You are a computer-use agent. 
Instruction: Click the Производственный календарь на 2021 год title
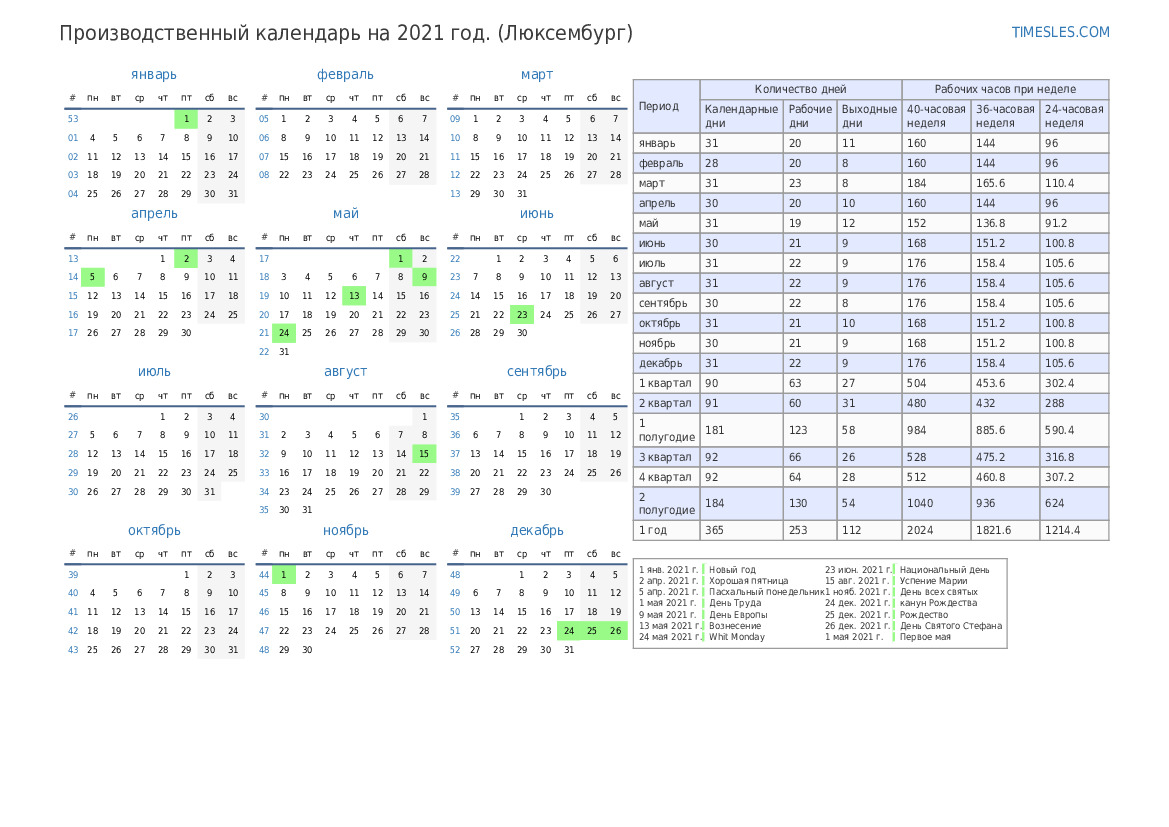click(346, 33)
